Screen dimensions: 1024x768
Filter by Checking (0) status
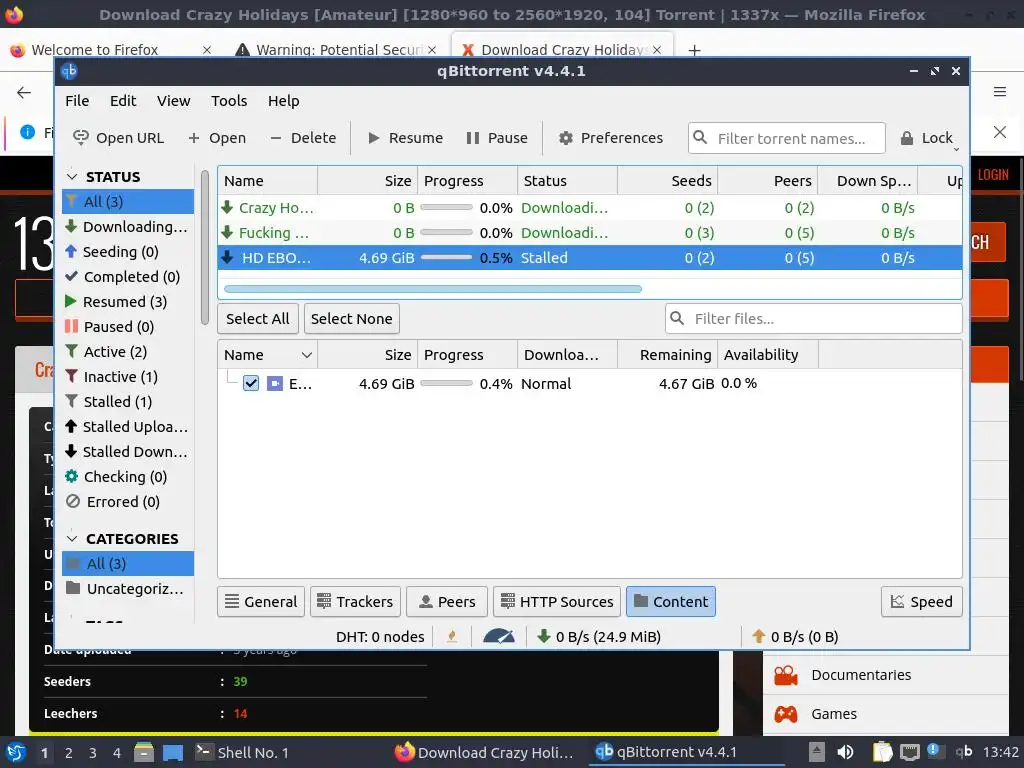pyautogui.click(x=128, y=477)
